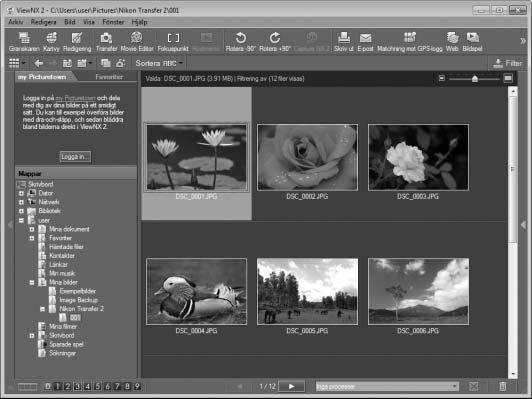Open the Visa menu

89,22
